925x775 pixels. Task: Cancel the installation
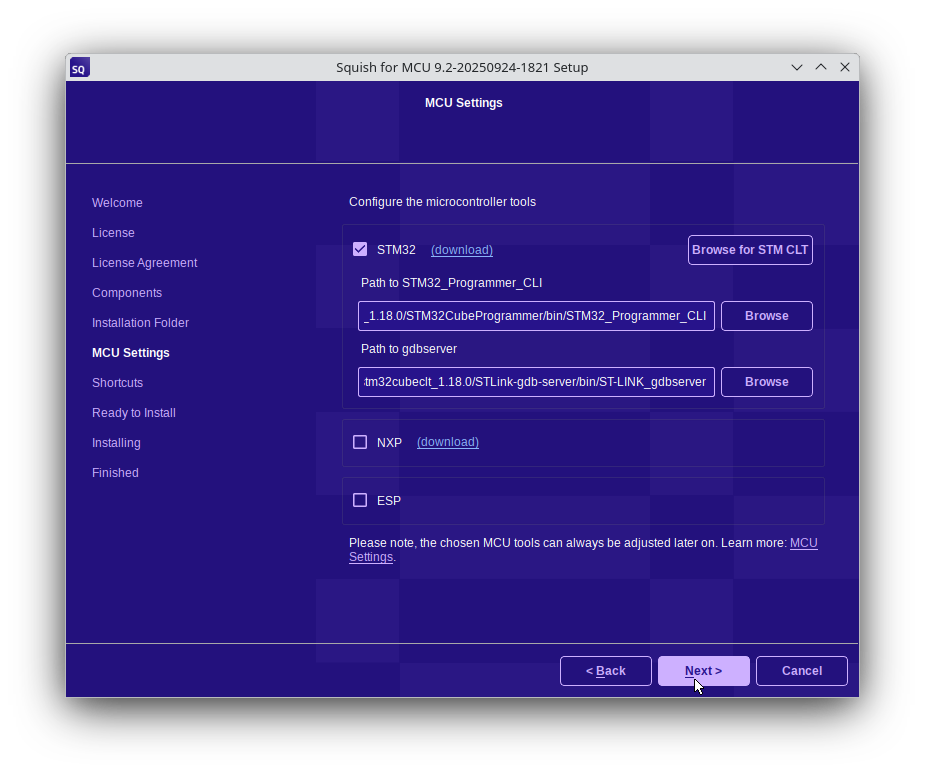pos(801,671)
